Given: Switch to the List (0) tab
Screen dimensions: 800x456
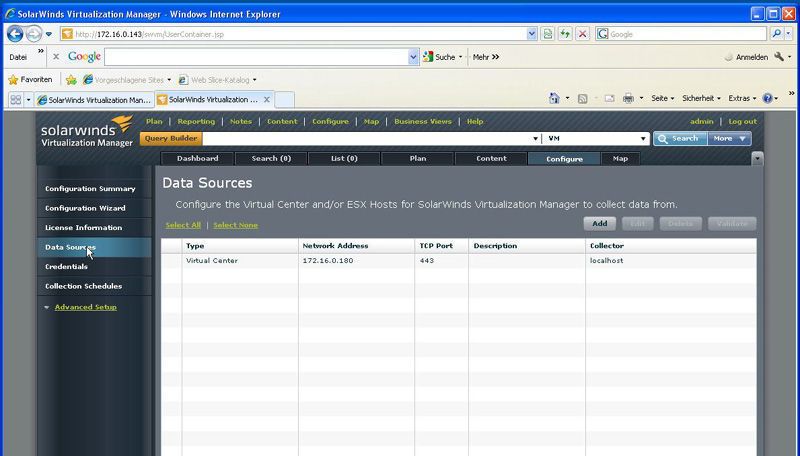Looking at the screenshot, I should (344, 159).
